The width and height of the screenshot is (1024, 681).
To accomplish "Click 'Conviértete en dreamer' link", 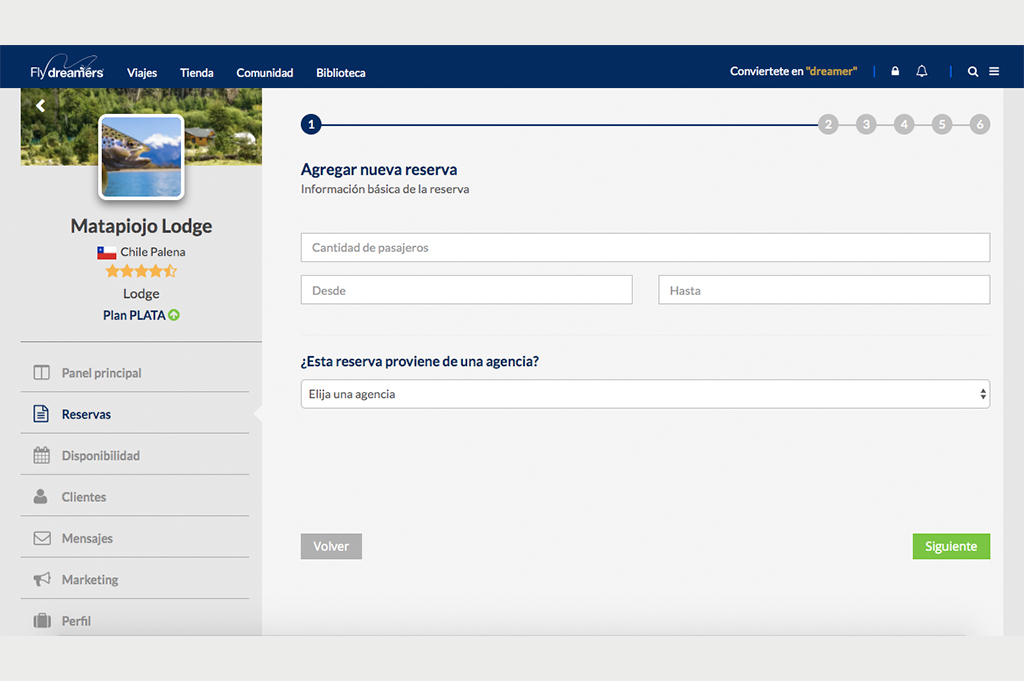I will (x=793, y=72).
